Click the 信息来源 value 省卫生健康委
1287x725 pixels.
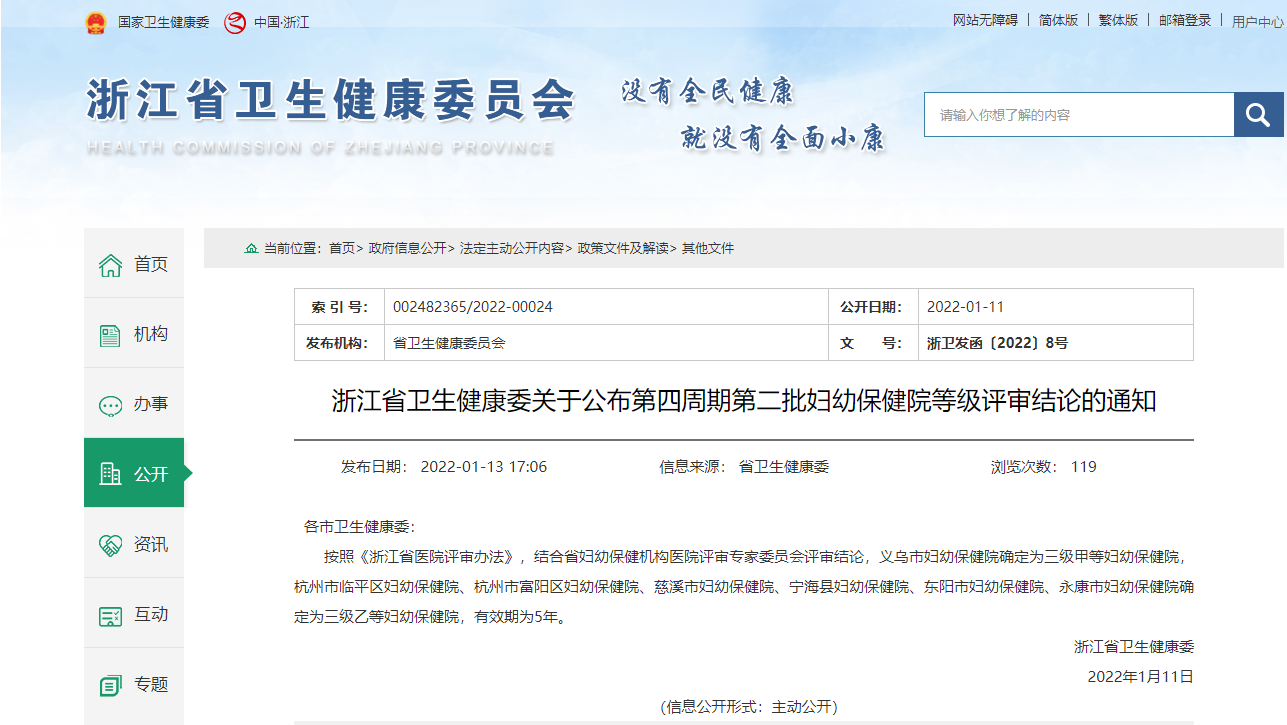(x=784, y=467)
